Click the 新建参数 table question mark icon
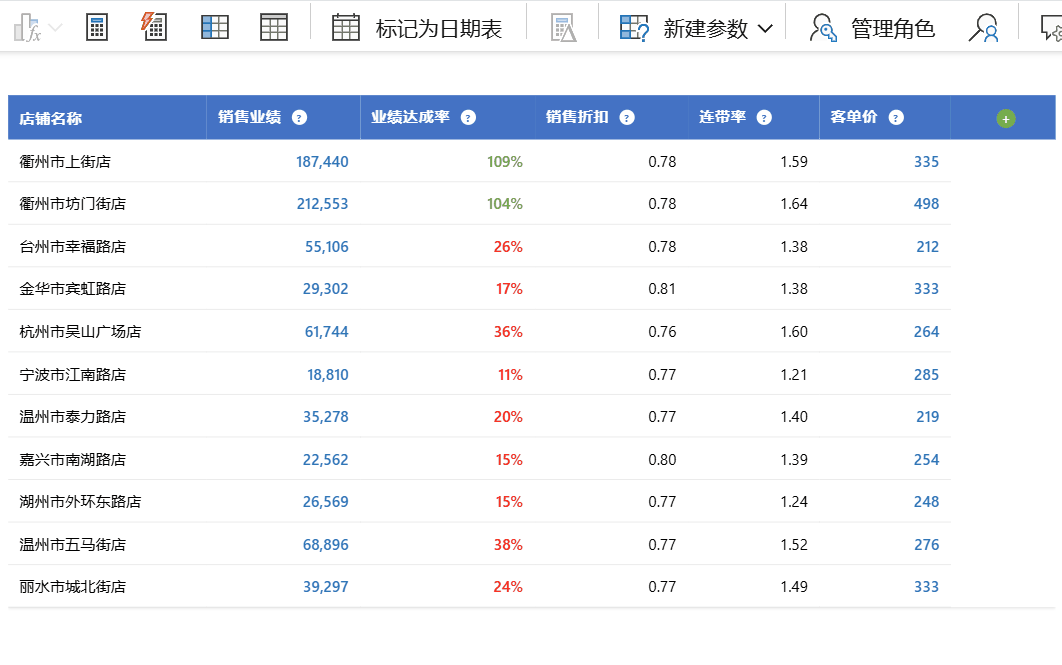Image resolution: width=1062 pixels, height=665 pixels. coord(634,28)
